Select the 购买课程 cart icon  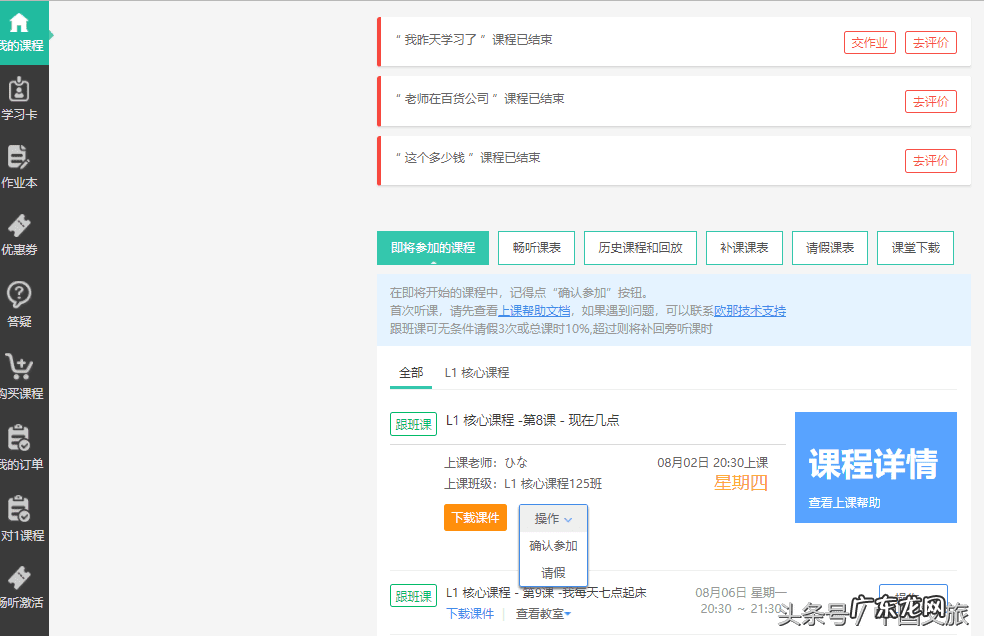click(23, 372)
